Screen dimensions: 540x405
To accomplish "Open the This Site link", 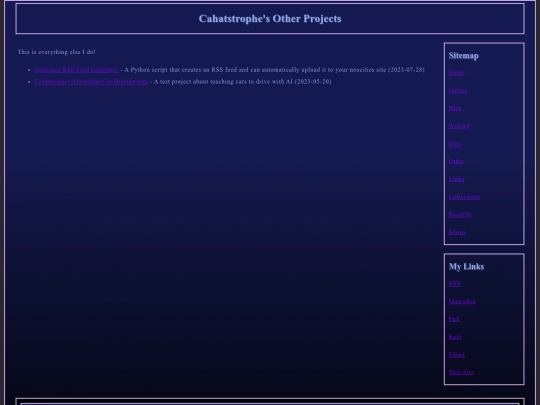I will (461, 372).
